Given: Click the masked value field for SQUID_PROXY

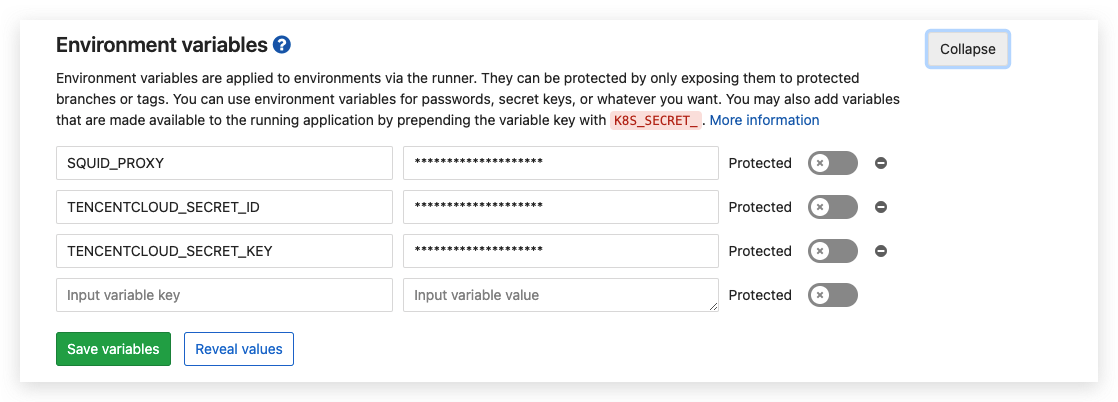Looking at the screenshot, I should (x=560, y=163).
